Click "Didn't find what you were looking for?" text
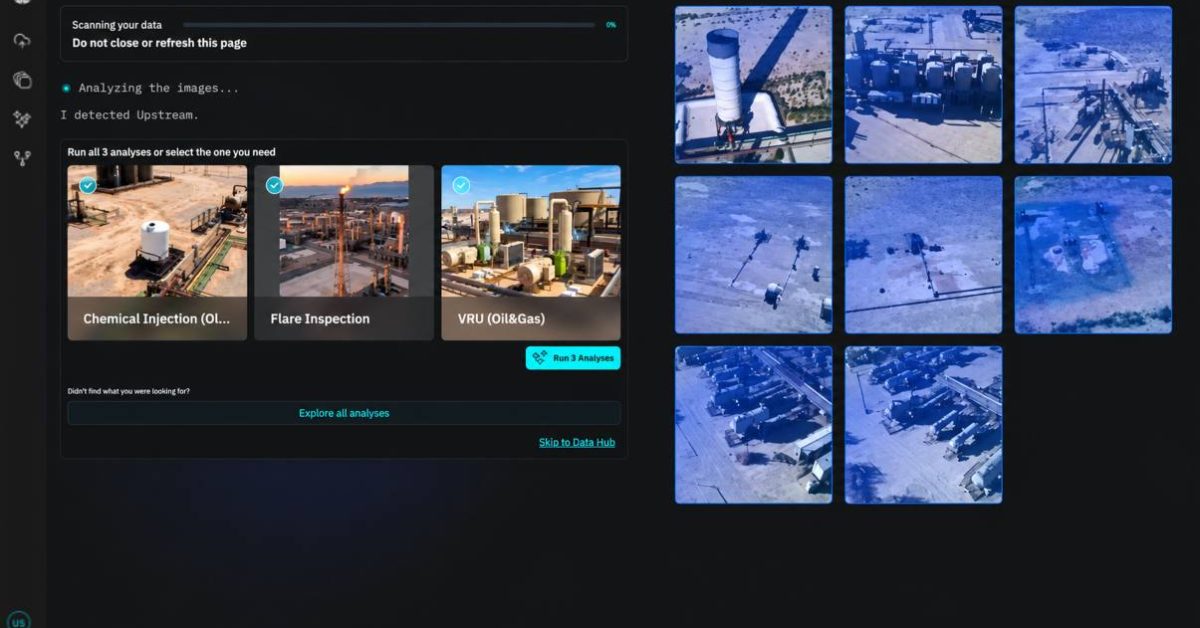This screenshot has height=628, width=1200. click(129, 391)
